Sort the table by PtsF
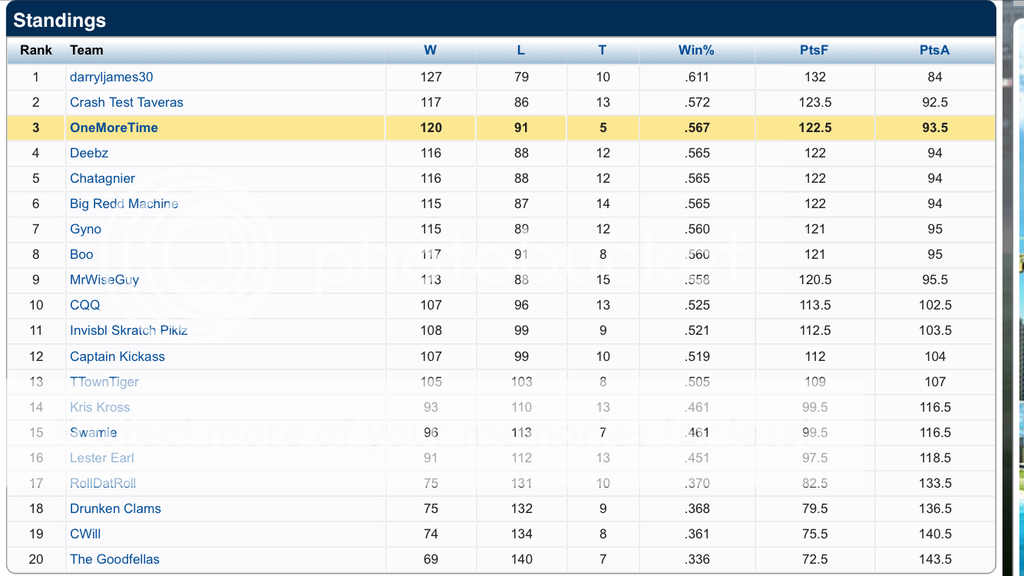The height and width of the screenshot is (576, 1024). (814, 50)
